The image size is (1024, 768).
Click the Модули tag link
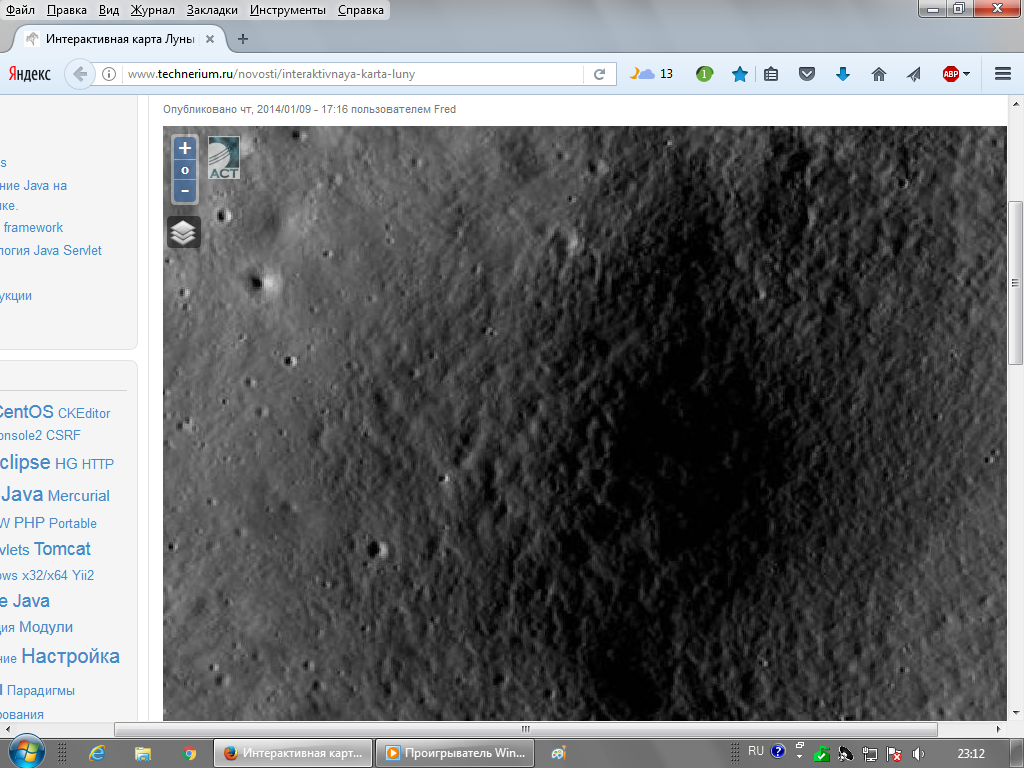[x=46, y=627]
